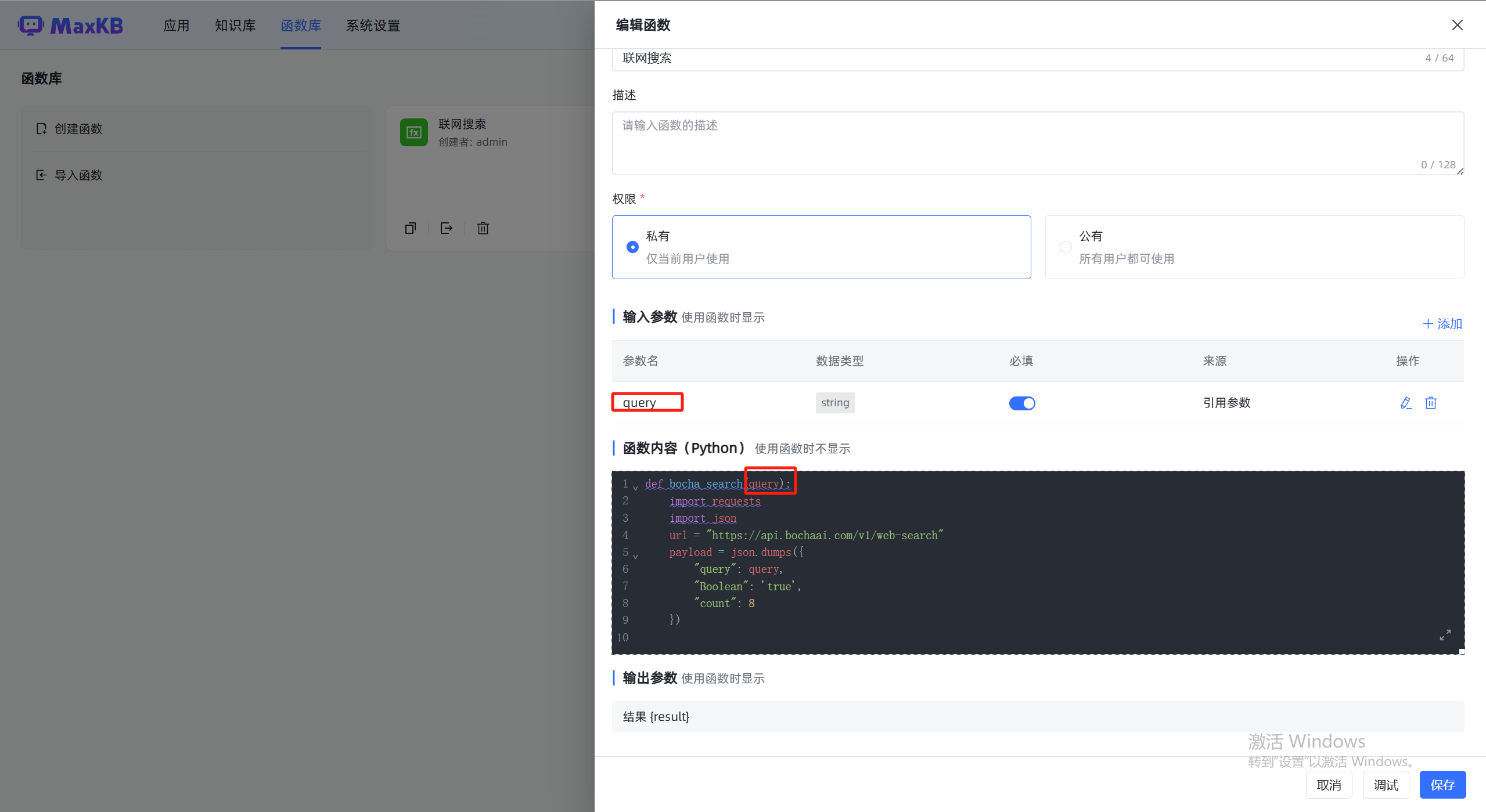The image size is (1486, 812).
Task: Click the 调试 button
Action: click(1386, 785)
